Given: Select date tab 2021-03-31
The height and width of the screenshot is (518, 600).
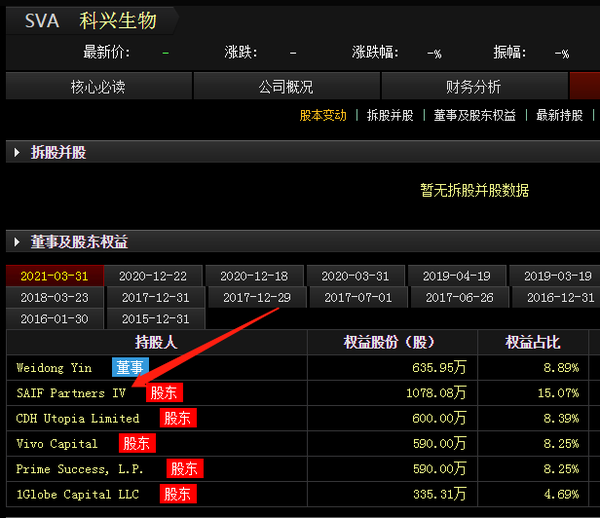Looking at the screenshot, I should (x=54, y=276).
